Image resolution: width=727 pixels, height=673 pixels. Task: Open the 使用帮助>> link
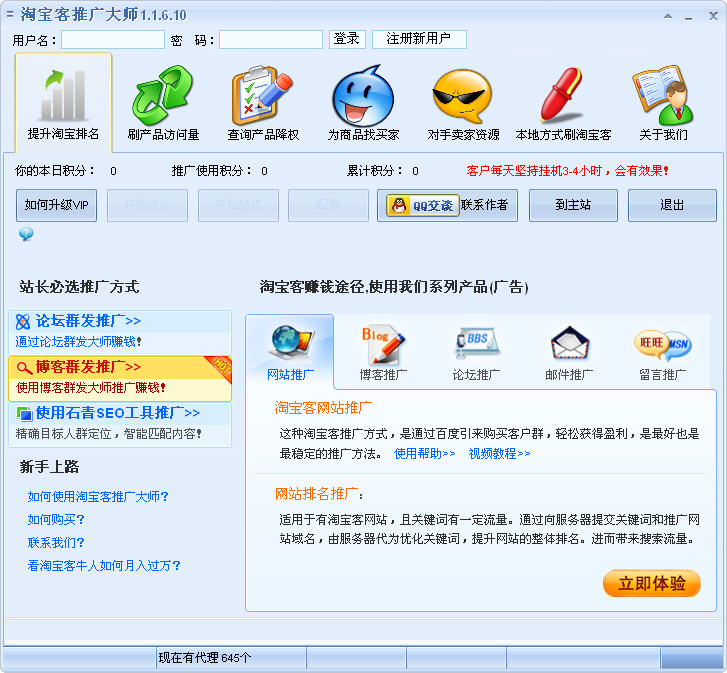424,453
